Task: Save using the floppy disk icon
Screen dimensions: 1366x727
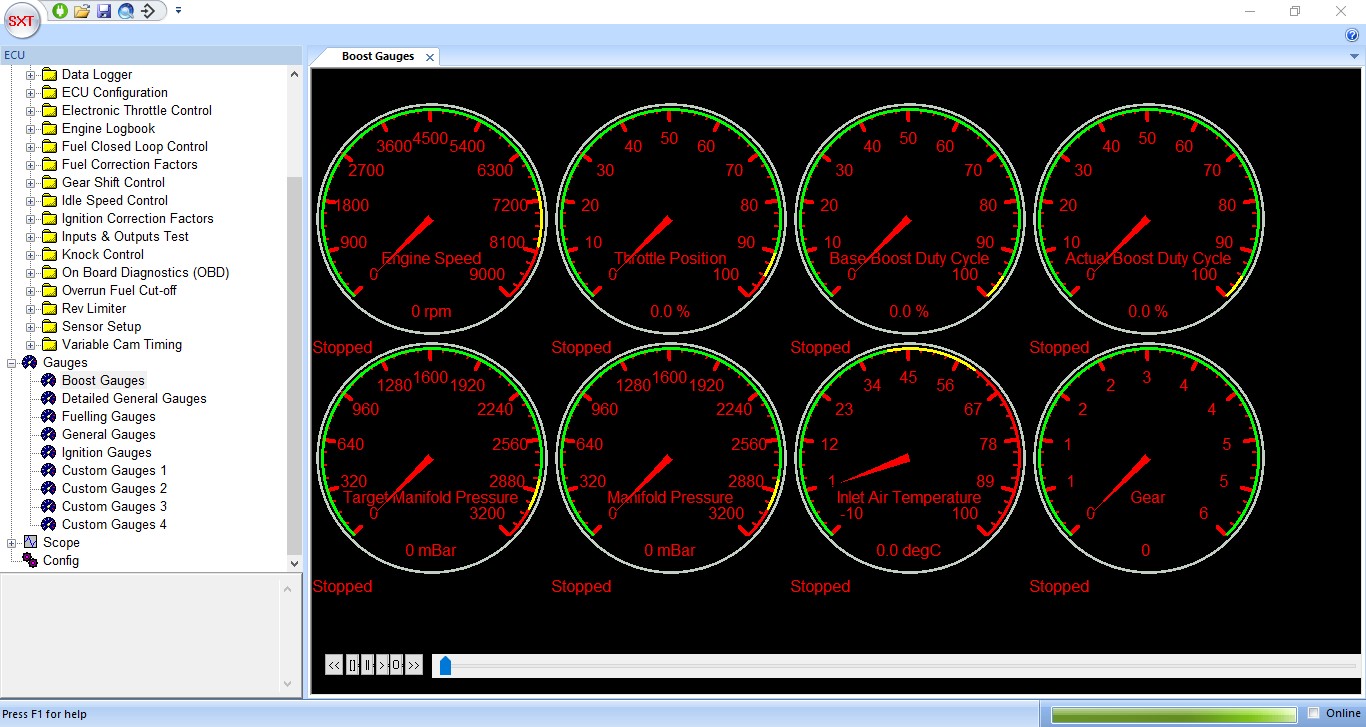Action: point(104,11)
